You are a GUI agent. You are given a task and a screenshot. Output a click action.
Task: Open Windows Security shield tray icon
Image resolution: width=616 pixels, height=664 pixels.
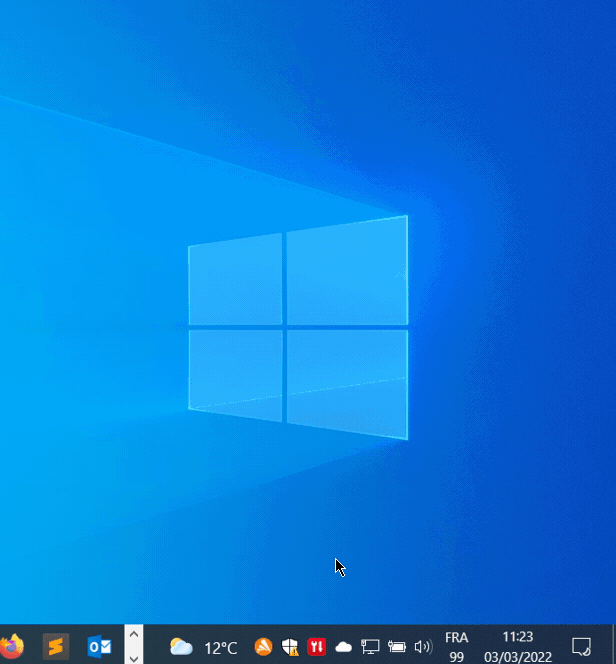coord(290,647)
